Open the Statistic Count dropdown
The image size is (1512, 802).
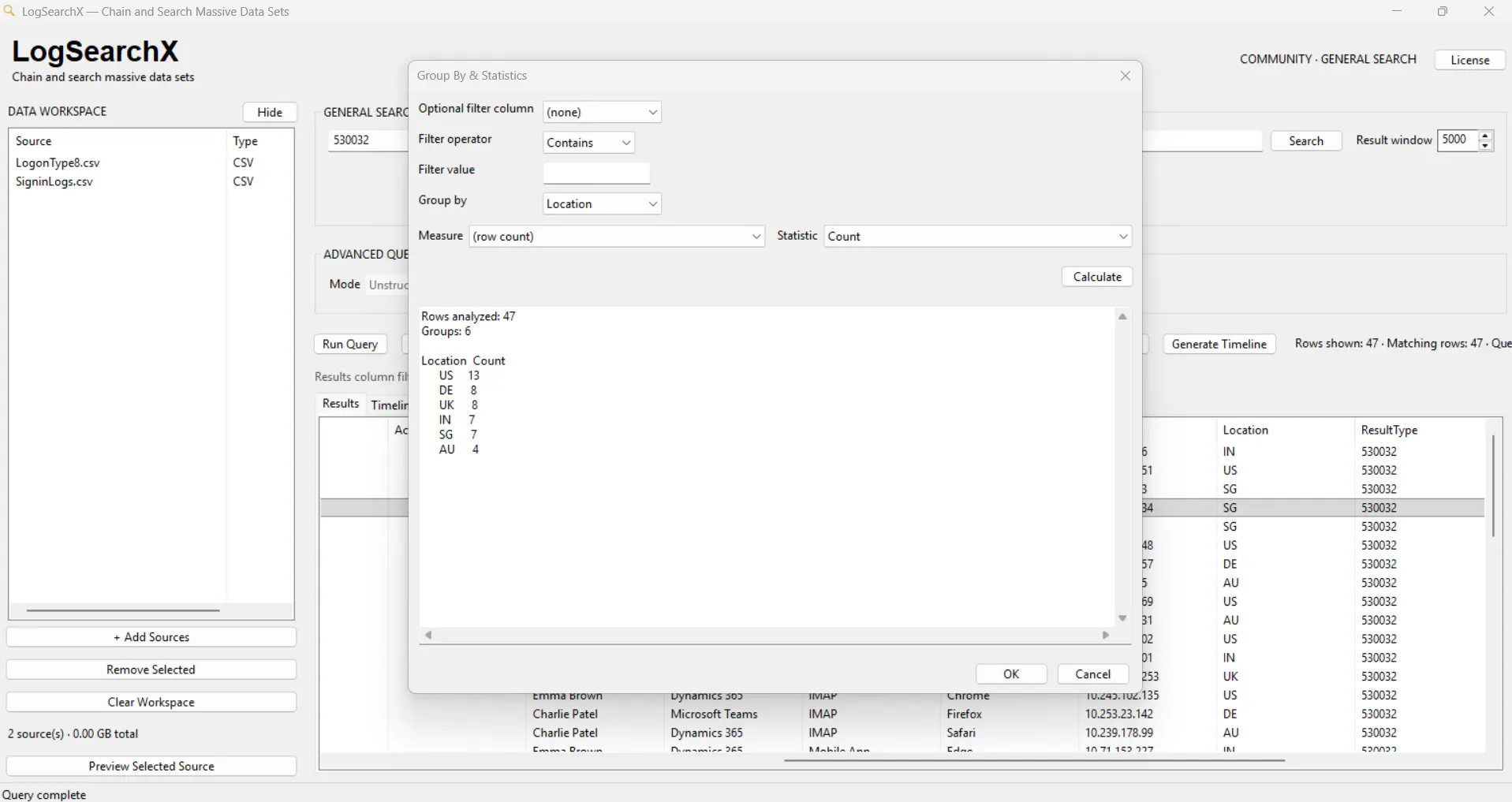click(977, 236)
